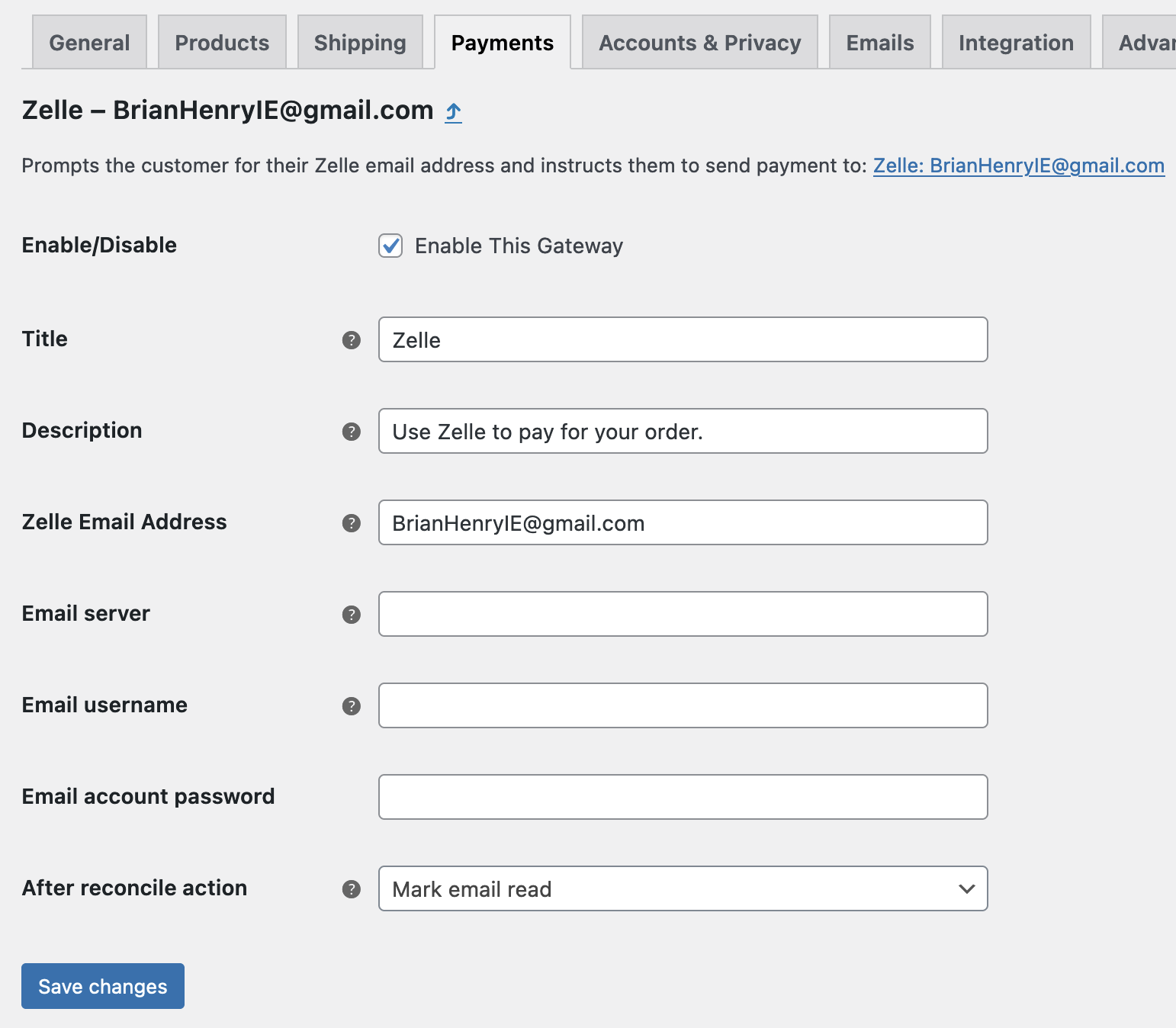Click the back-arrow icon beside the Zelle heading
The image size is (1176, 1028).
(x=454, y=113)
